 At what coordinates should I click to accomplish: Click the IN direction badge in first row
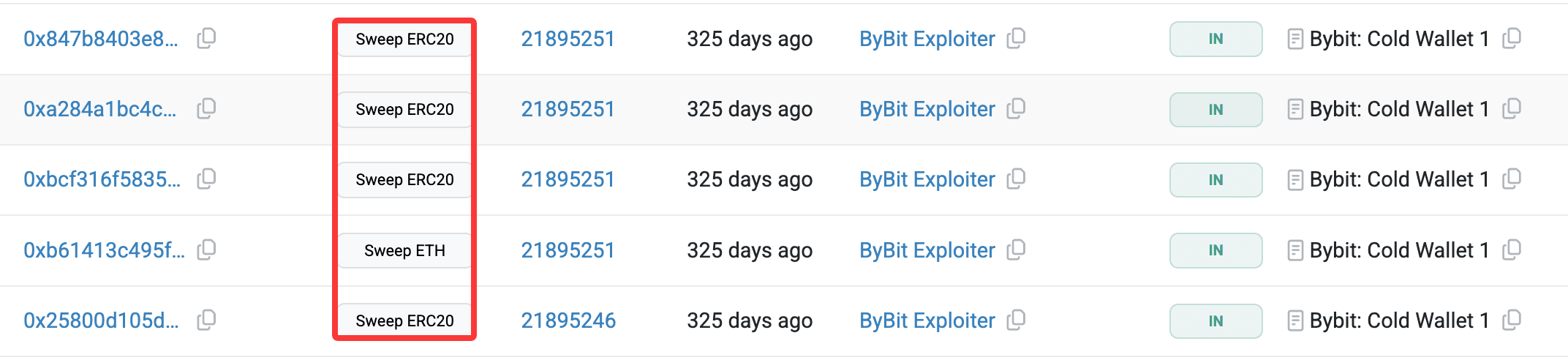pyautogui.click(x=1215, y=39)
